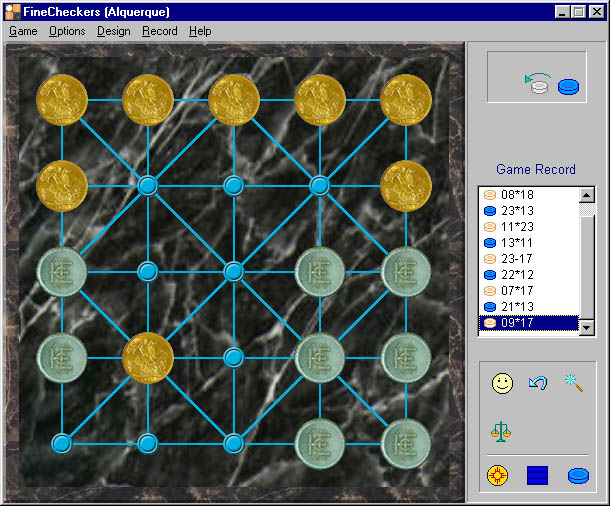Select move 09*17 in Game Record

528,323
